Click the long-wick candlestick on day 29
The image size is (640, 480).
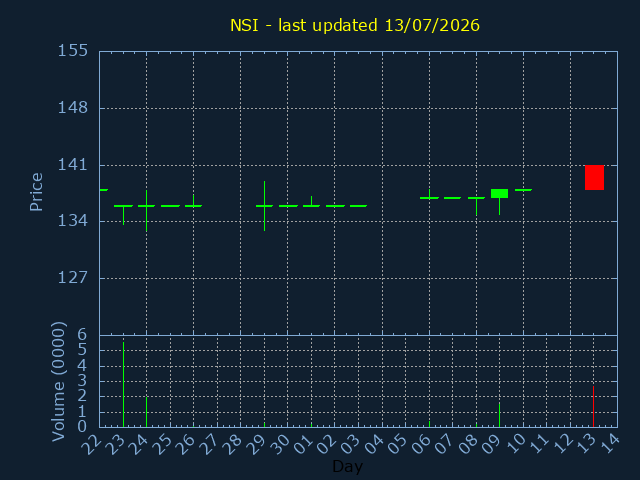264,206
